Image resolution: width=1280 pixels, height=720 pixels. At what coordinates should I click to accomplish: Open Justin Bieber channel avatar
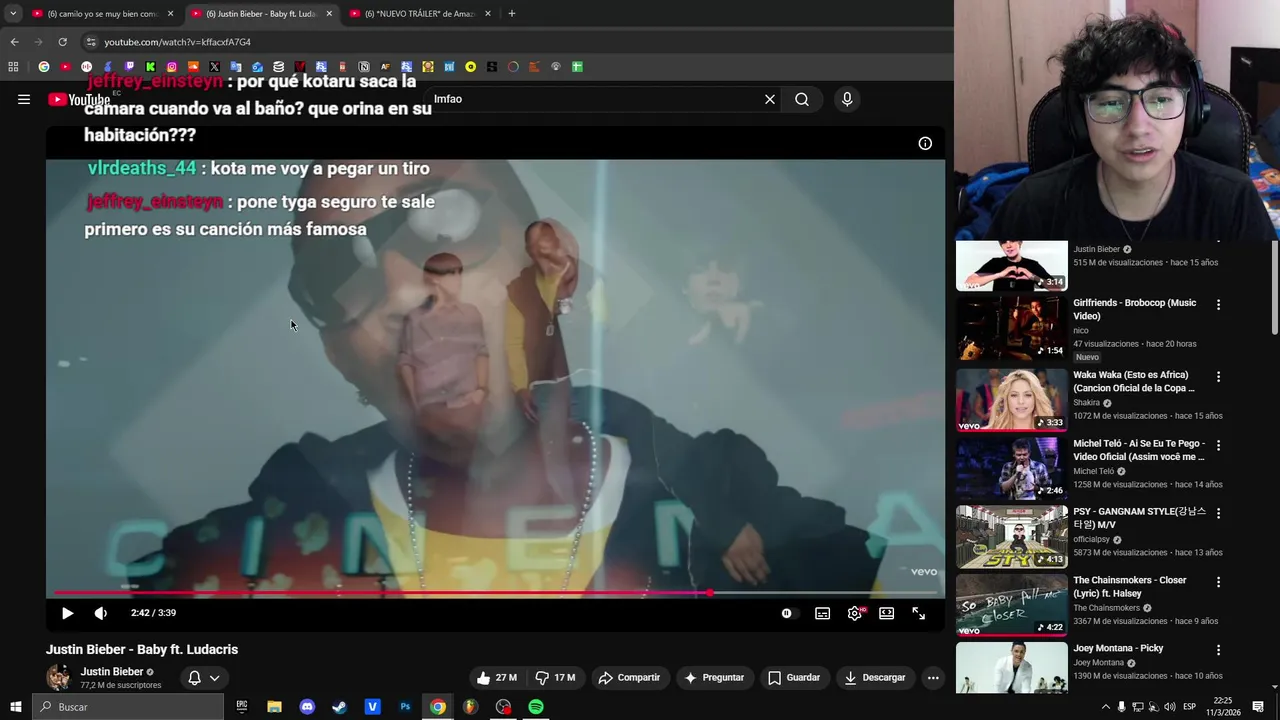tap(59, 677)
